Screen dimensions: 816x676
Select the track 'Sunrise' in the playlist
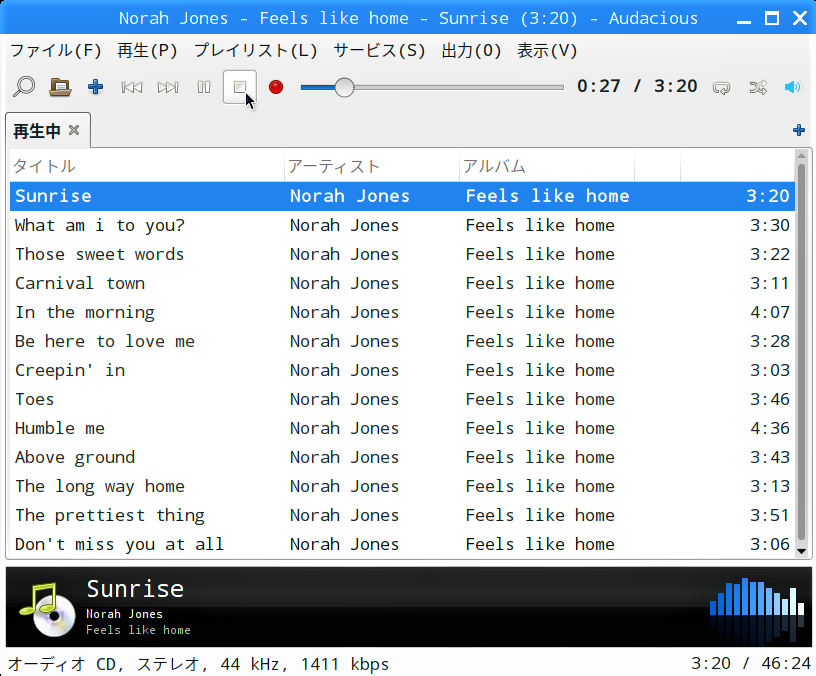[x=402, y=196]
